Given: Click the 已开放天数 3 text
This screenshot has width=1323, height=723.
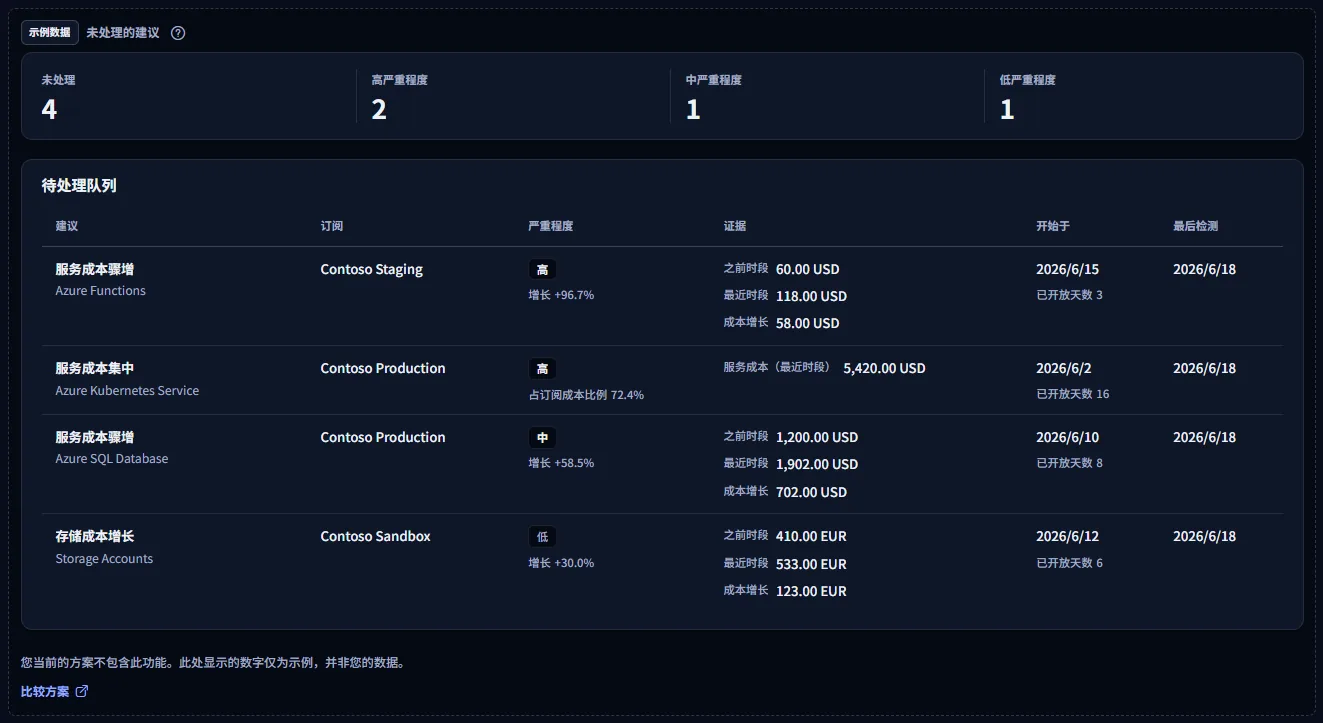Looking at the screenshot, I should 1070,295.
